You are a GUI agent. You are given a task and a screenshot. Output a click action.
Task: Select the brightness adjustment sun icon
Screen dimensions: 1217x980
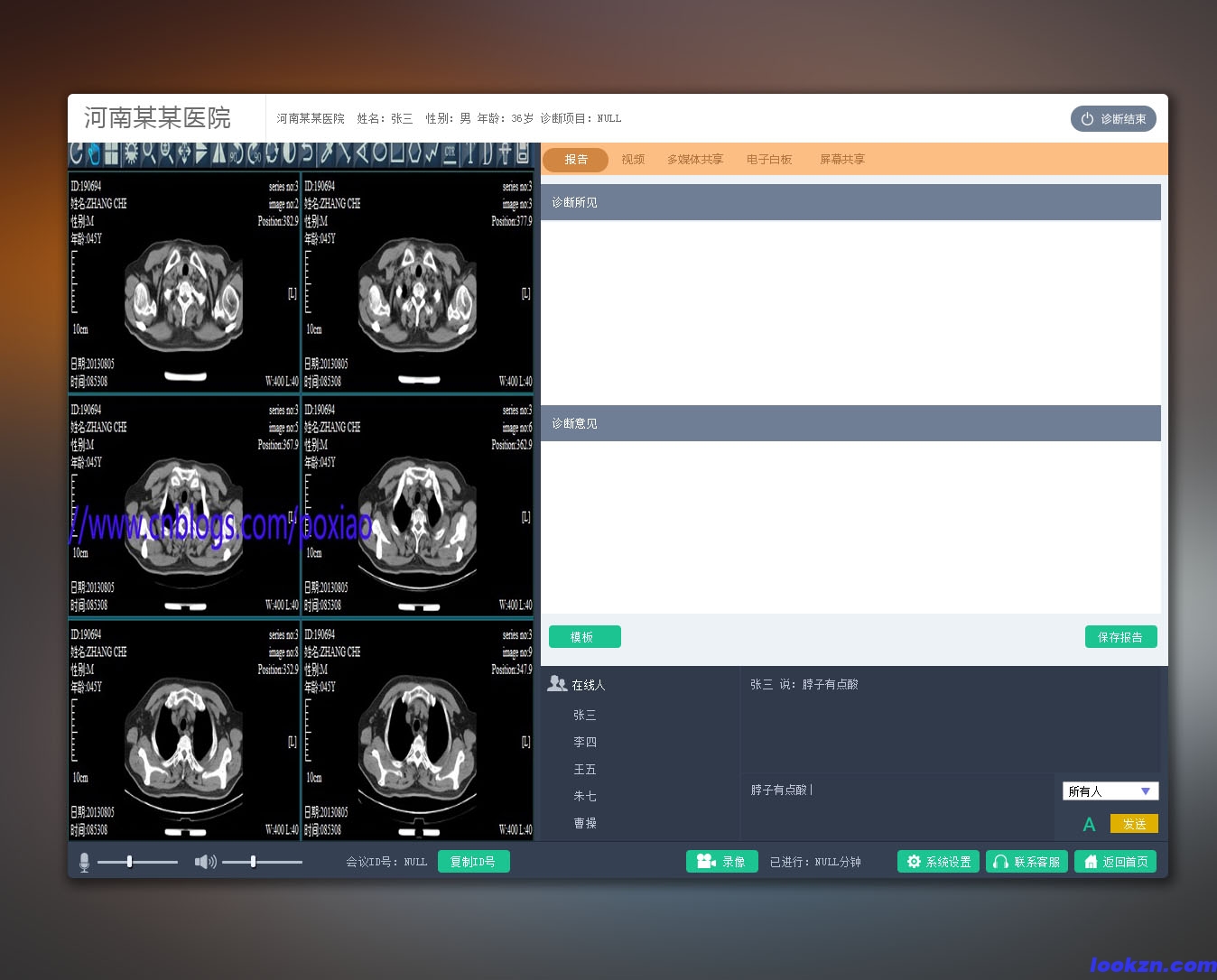coord(131,153)
